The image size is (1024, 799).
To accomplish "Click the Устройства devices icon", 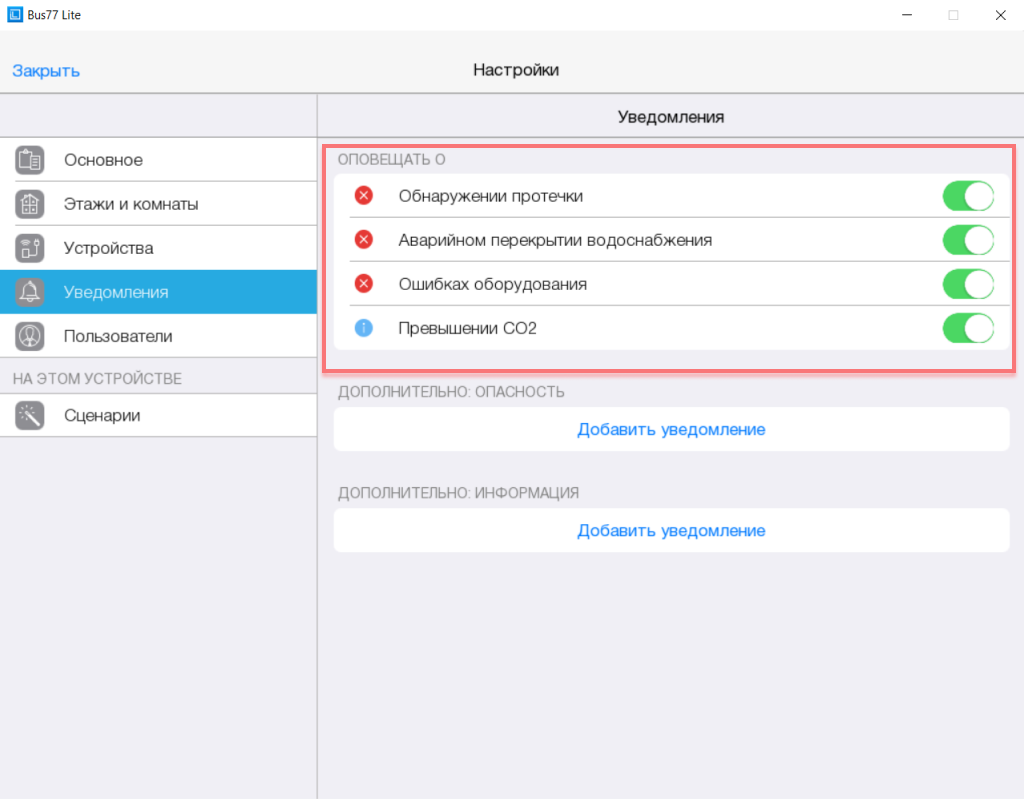I will [29, 247].
